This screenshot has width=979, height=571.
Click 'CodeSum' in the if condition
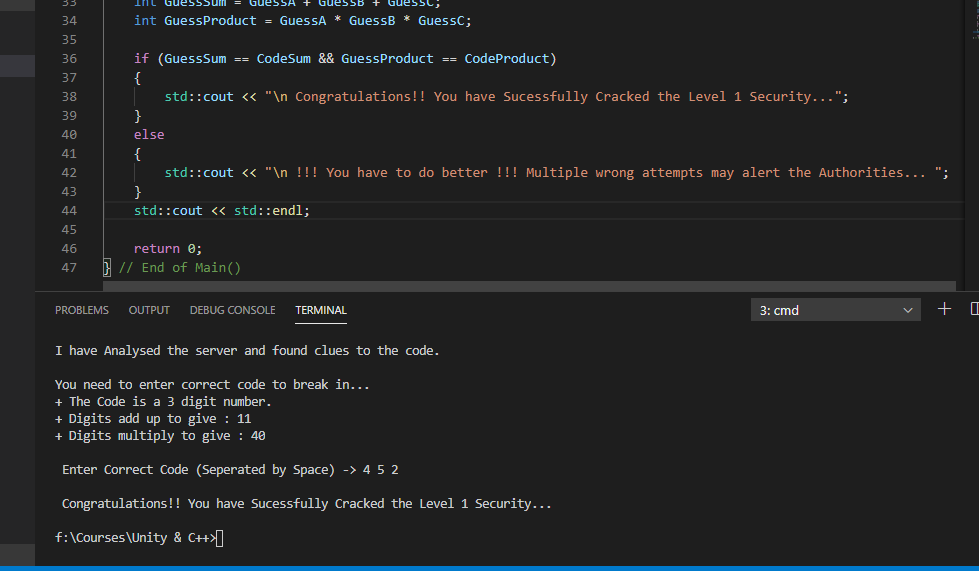(283, 59)
